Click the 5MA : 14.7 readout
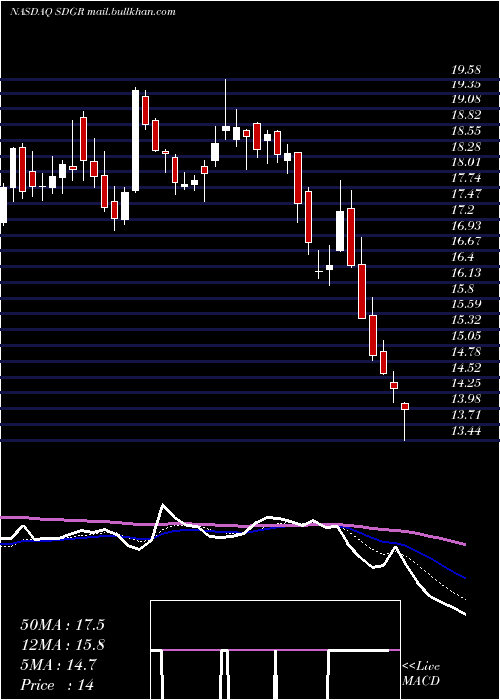Viewport: 500px width, 700px height. (x=58, y=666)
